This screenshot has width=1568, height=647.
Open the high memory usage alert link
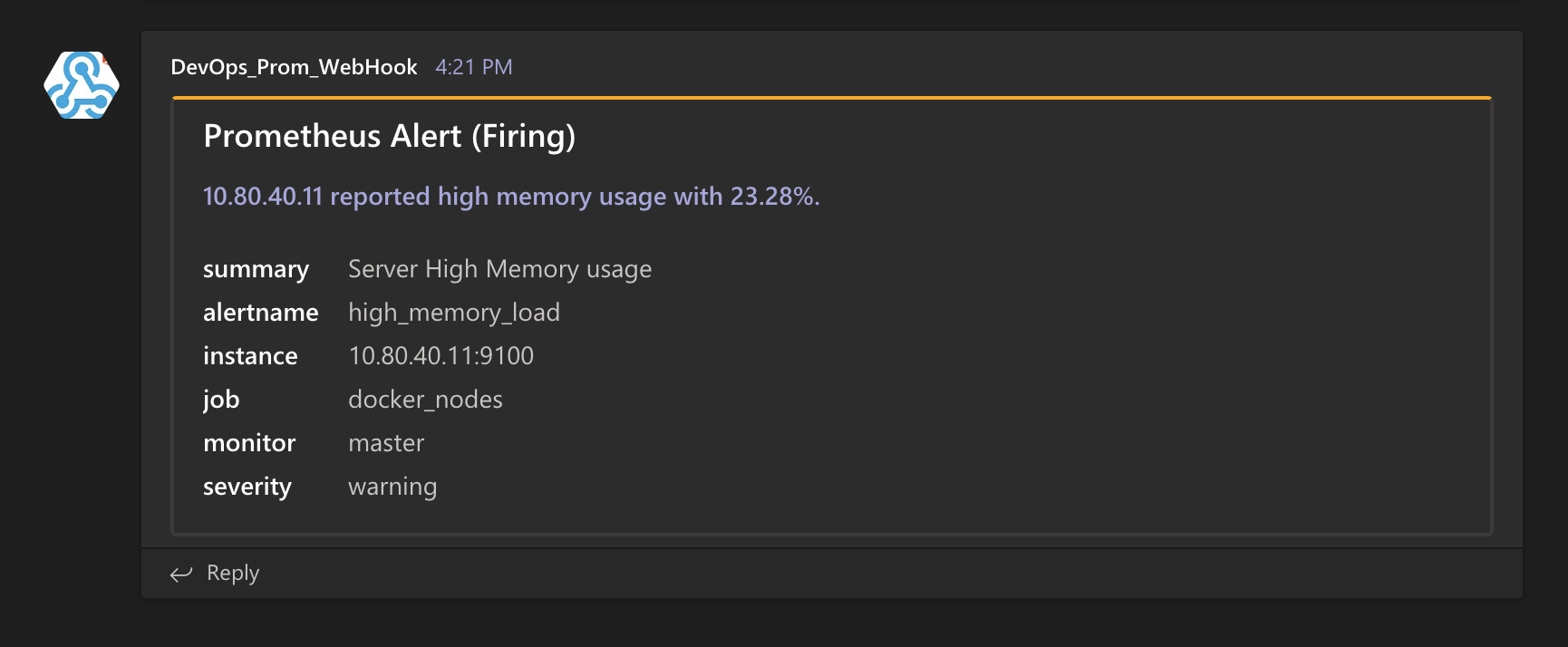511,197
